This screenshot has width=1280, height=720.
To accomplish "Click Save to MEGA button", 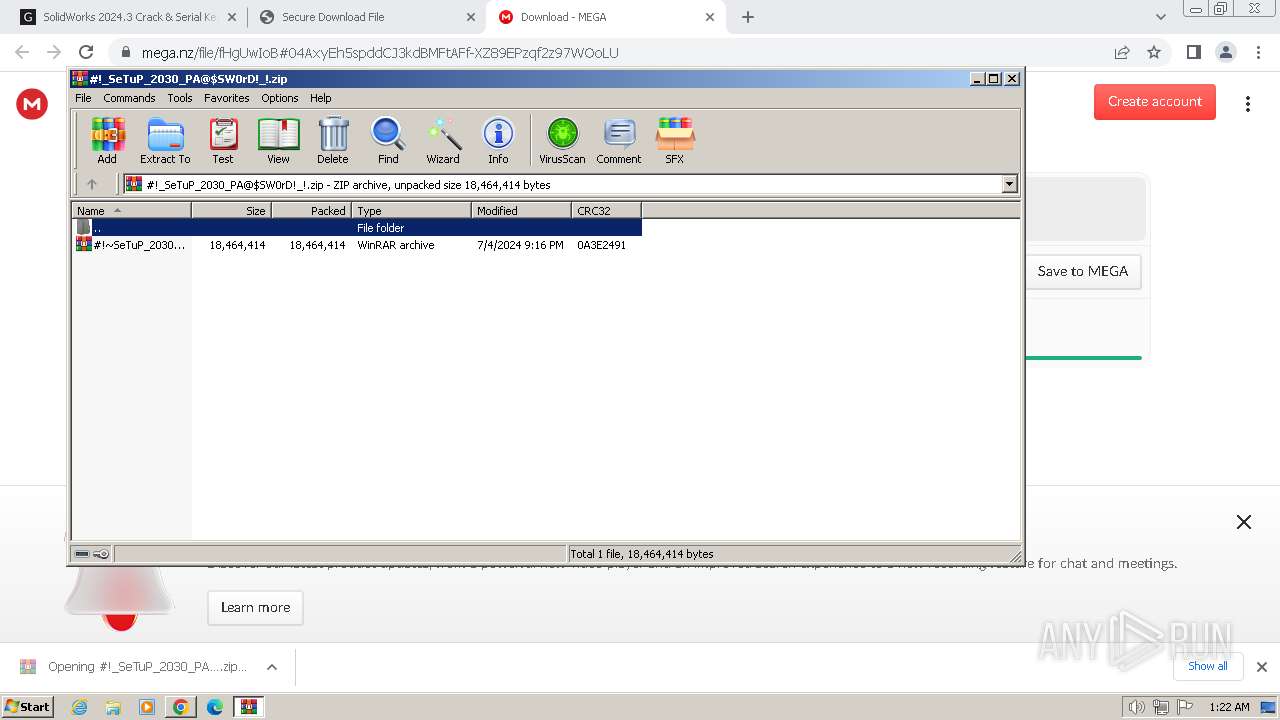I will click(1083, 271).
